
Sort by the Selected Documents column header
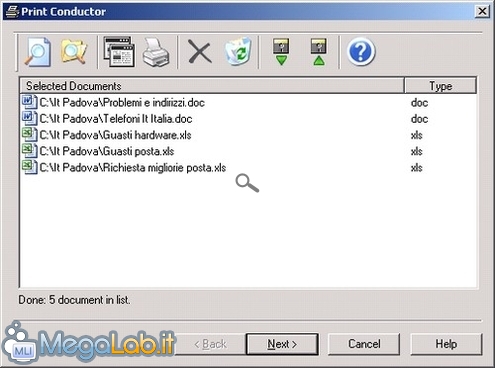coord(212,86)
